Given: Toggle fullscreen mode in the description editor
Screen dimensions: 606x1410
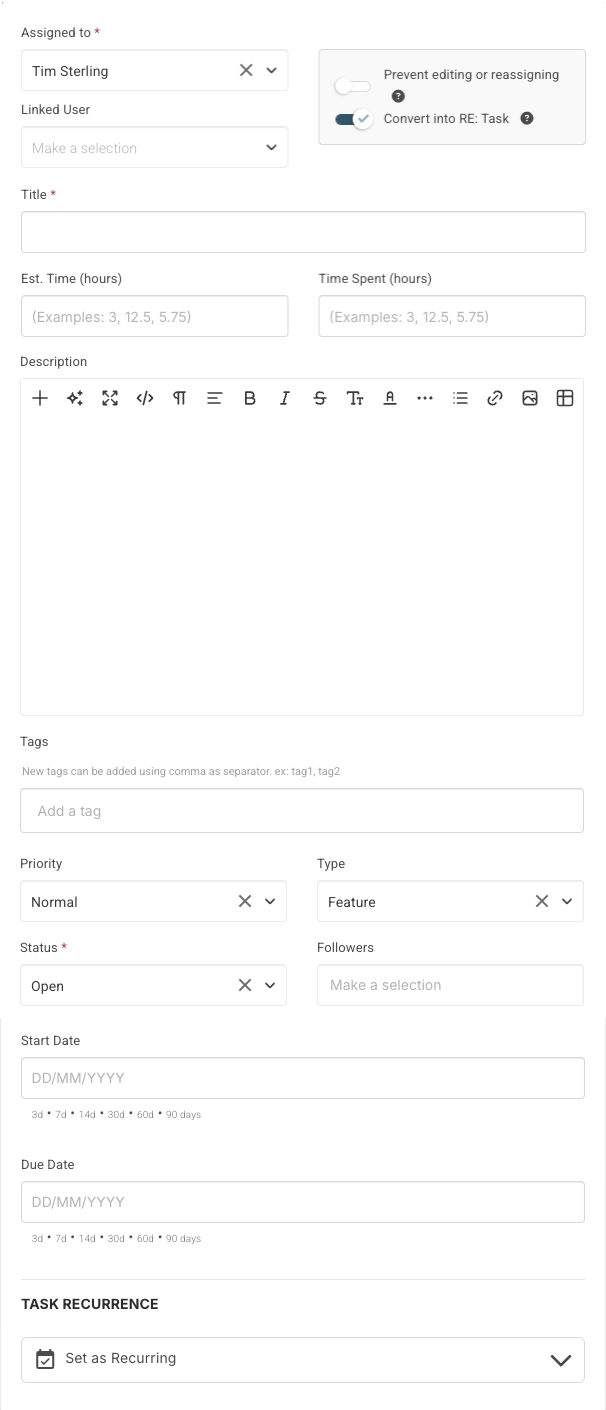Looking at the screenshot, I should coord(110,398).
